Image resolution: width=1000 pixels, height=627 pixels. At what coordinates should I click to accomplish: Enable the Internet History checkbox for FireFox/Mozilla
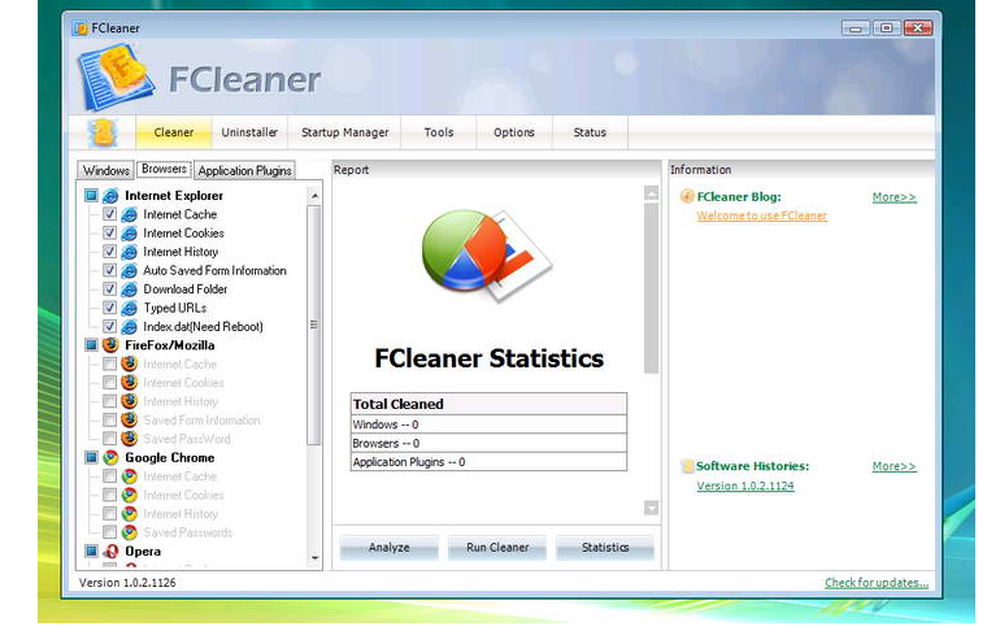pos(110,401)
